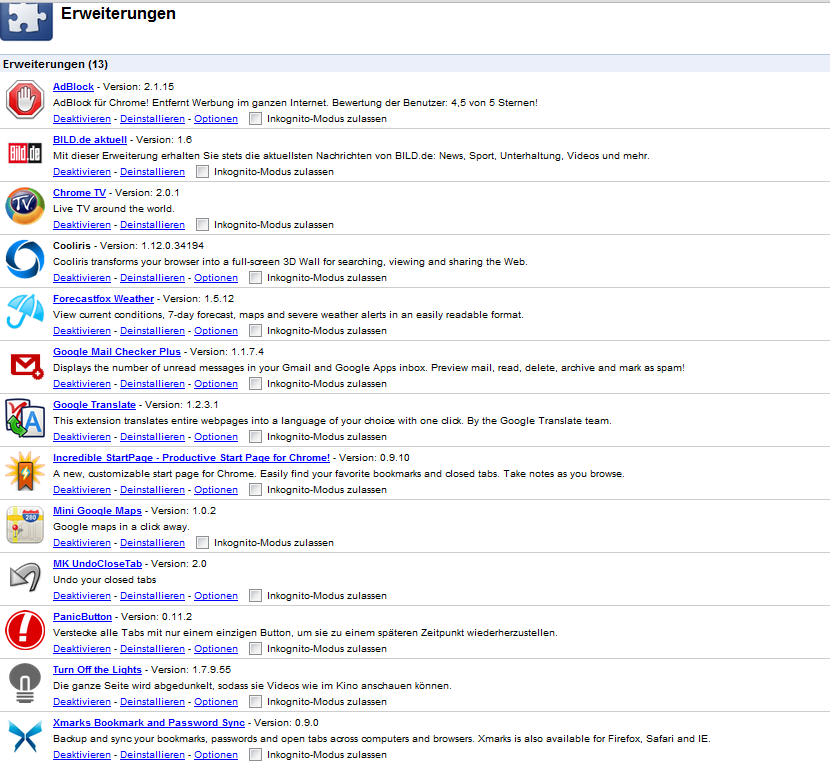Click the Google Translate icon
This screenshot has height=764, width=830.
tap(25, 418)
